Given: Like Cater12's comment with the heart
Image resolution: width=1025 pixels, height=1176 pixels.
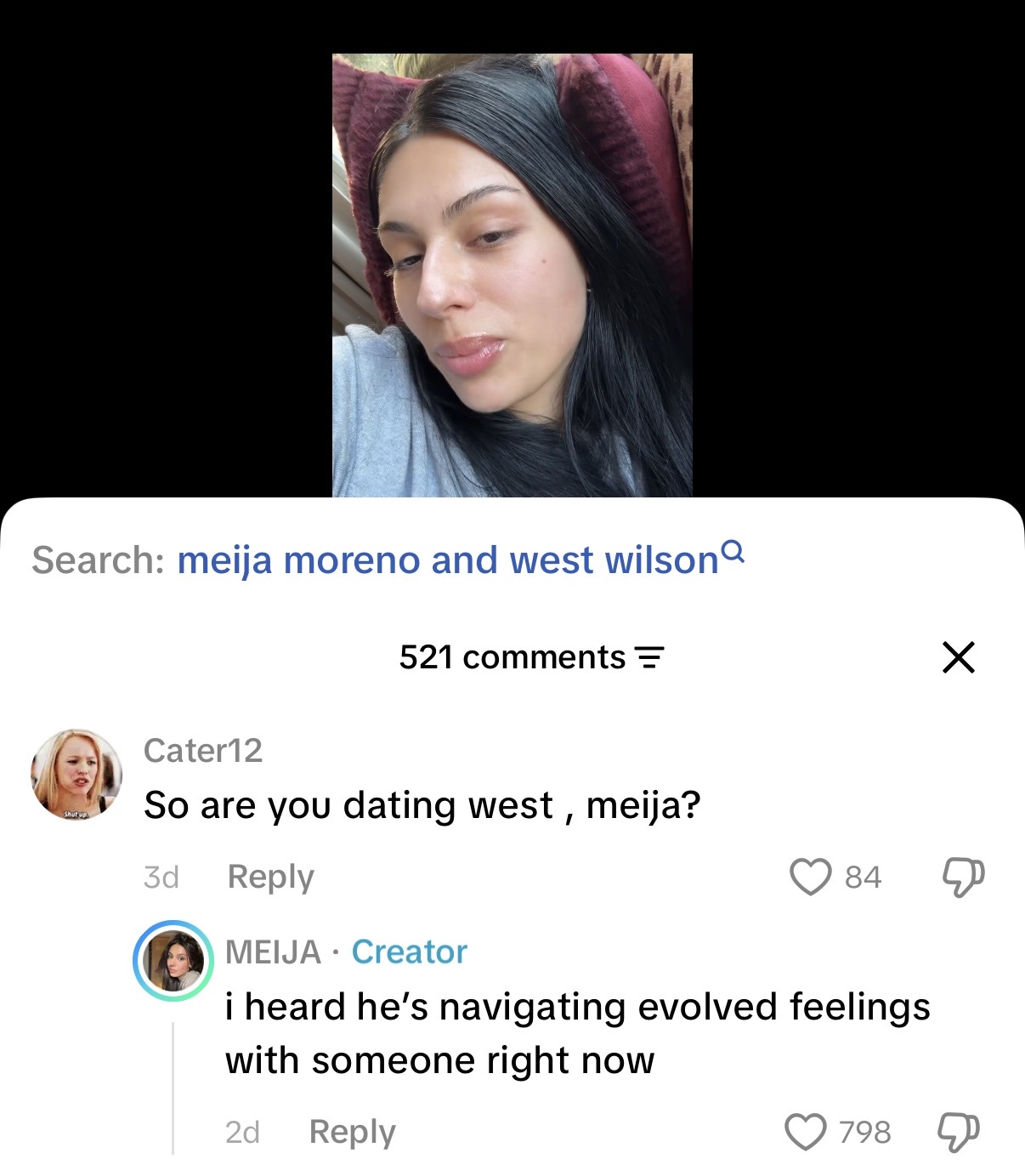Looking at the screenshot, I should point(810,877).
